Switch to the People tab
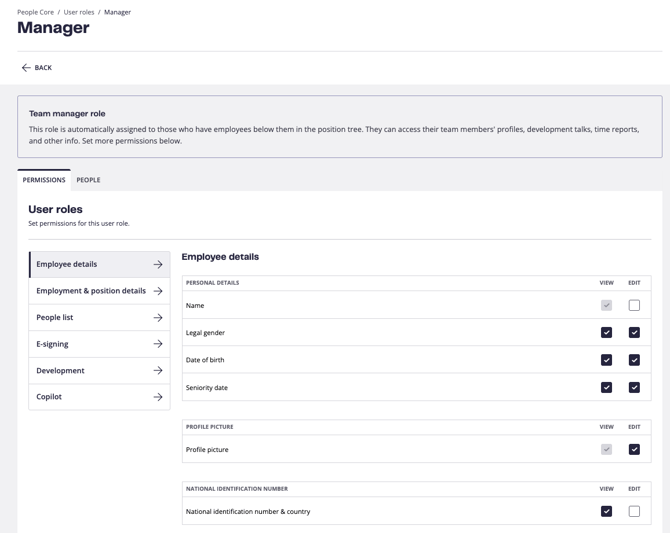This screenshot has height=533, width=670. coord(88,180)
